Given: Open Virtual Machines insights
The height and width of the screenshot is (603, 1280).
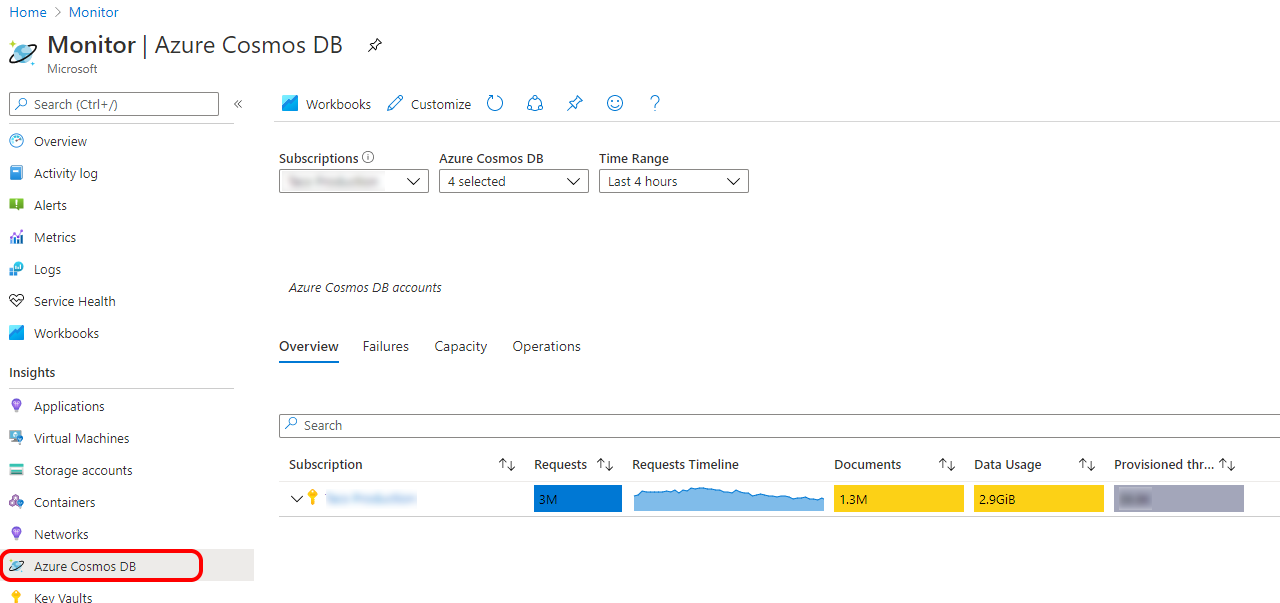Looking at the screenshot, I should (80, 437).
